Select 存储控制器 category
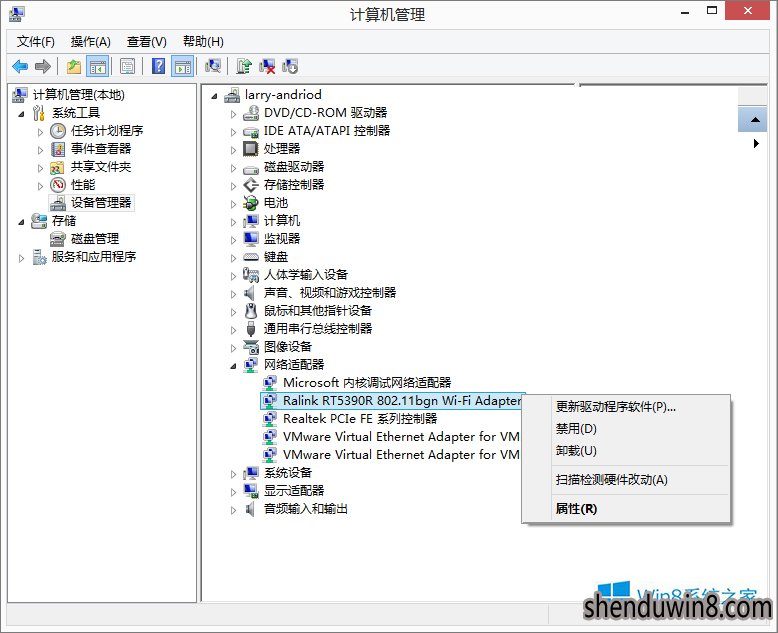778x633 pixels. coord(294,185)
